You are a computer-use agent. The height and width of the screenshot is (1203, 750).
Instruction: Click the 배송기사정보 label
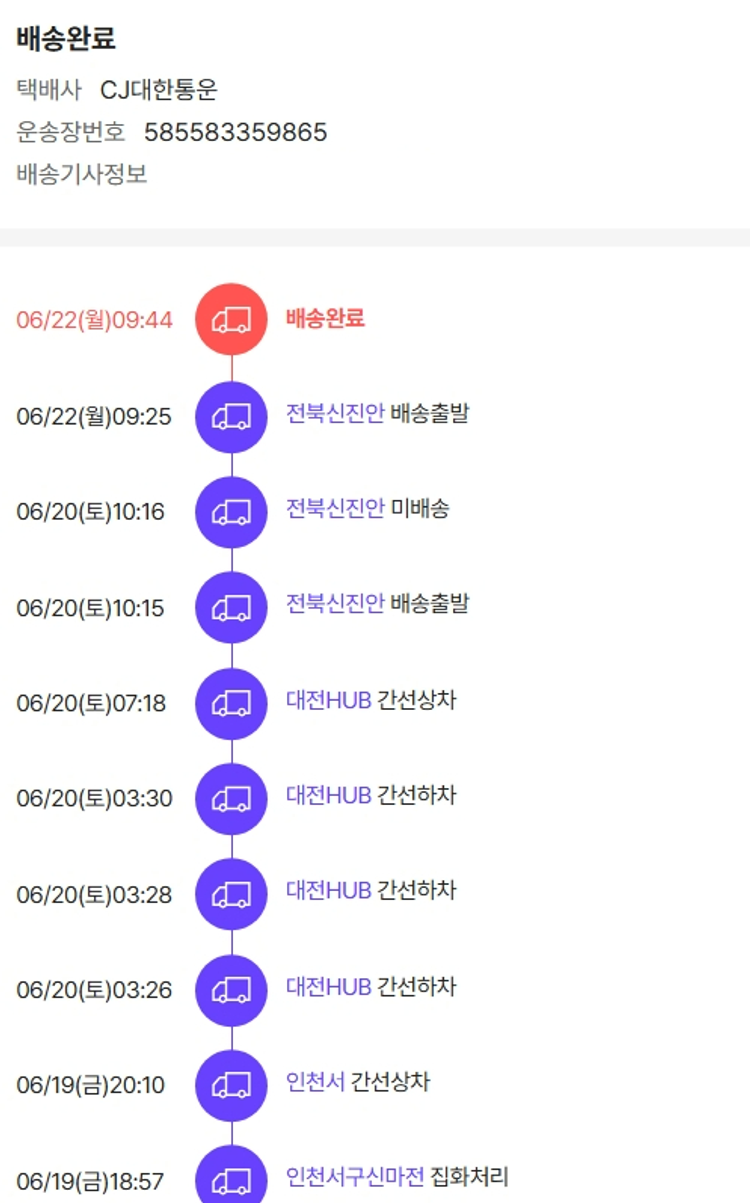coord(82,174)
